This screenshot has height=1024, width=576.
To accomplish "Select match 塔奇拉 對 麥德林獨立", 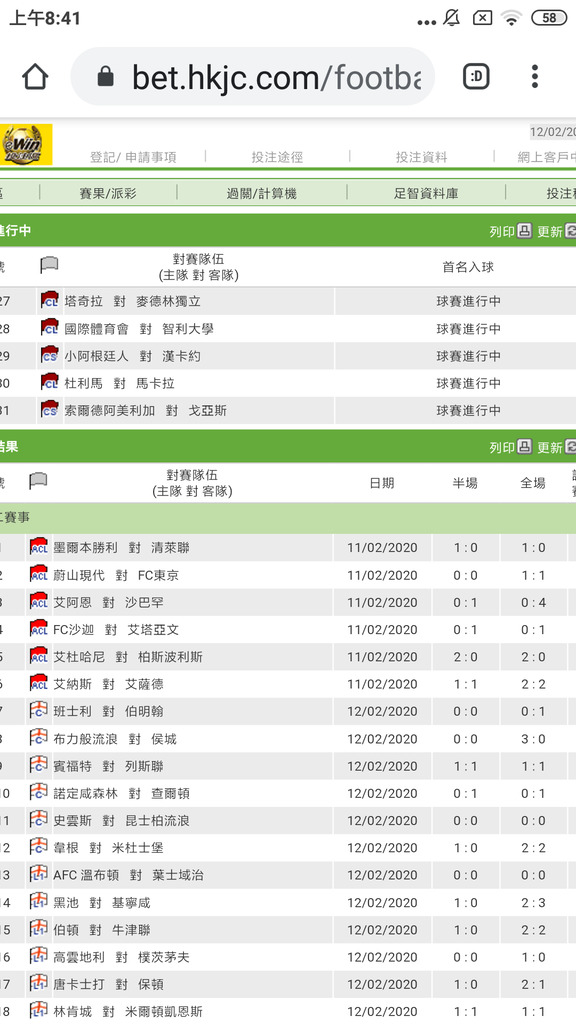I will (133, 301).
